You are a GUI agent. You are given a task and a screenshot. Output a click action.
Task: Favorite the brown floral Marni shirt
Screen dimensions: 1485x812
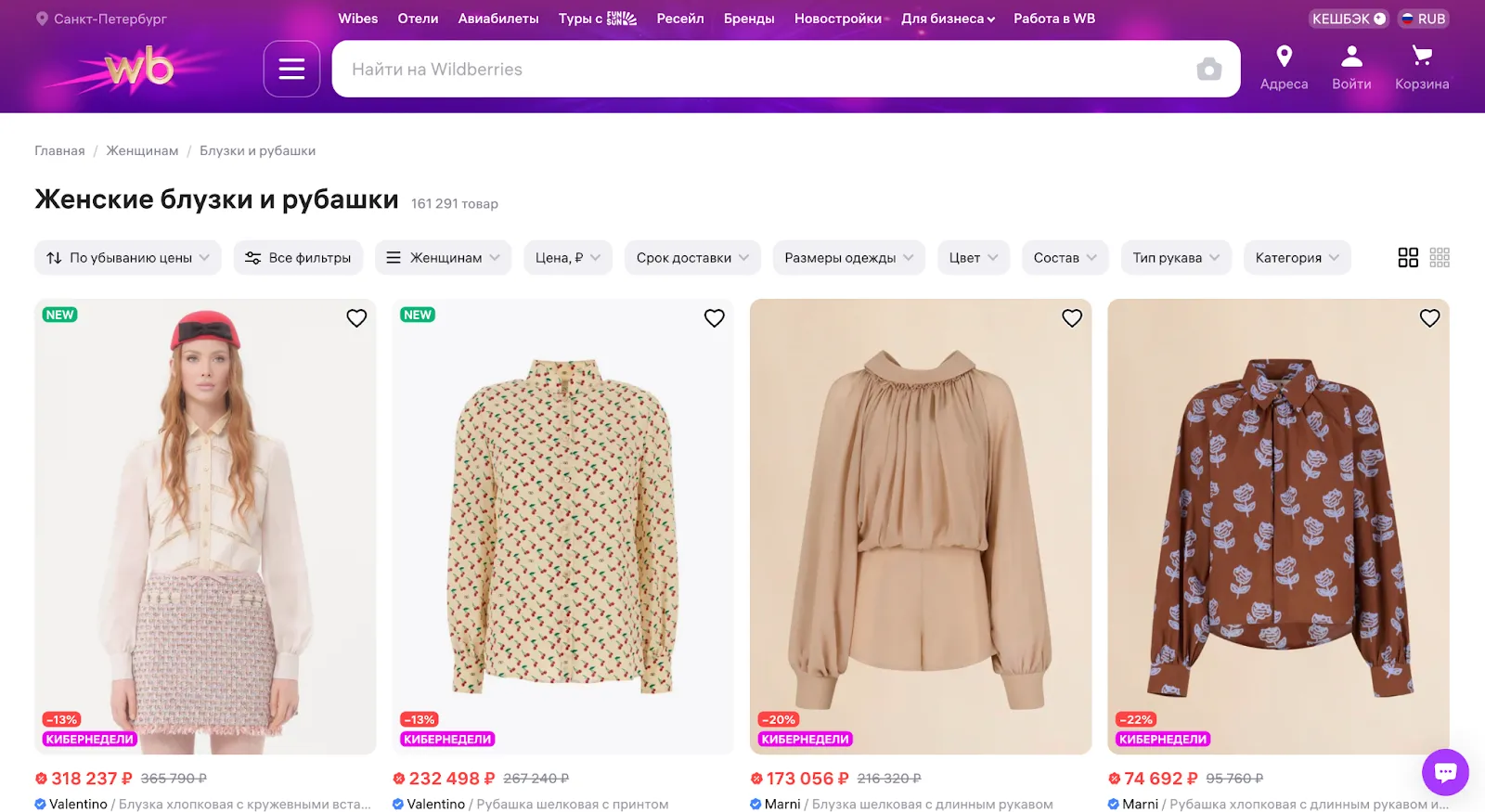[x=1429, y=318]
